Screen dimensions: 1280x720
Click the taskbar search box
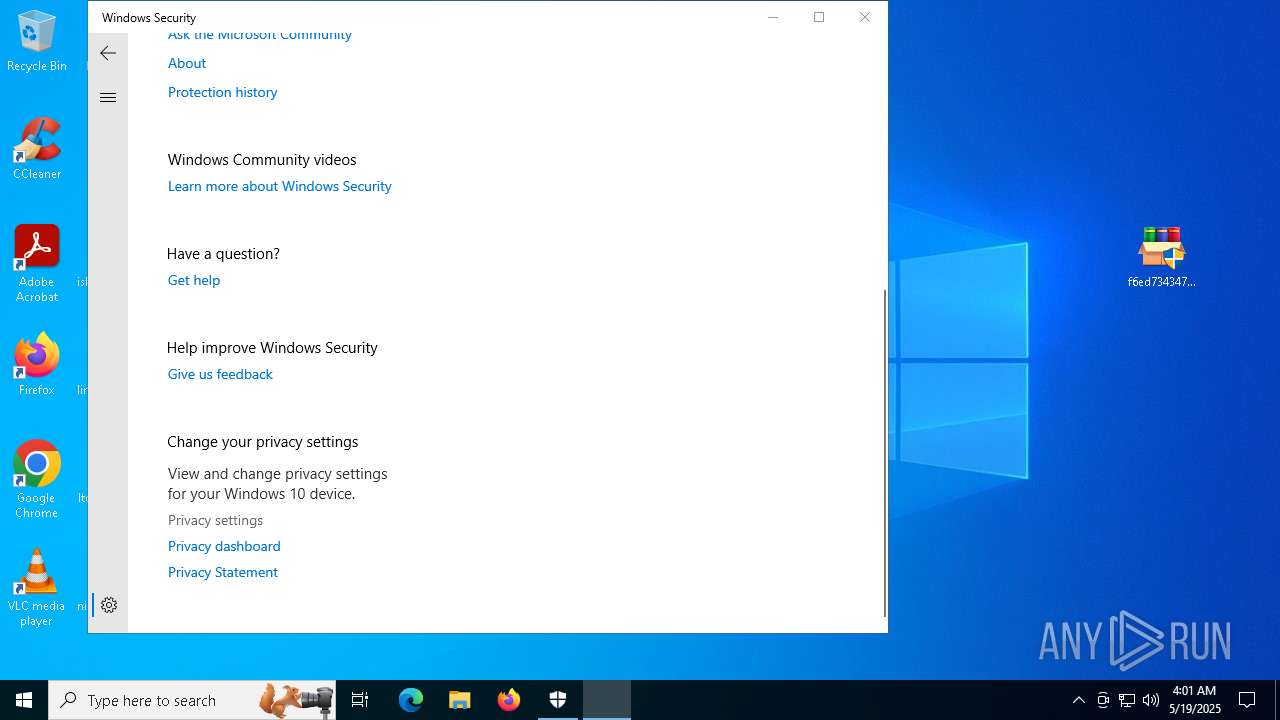click(192, 700)
